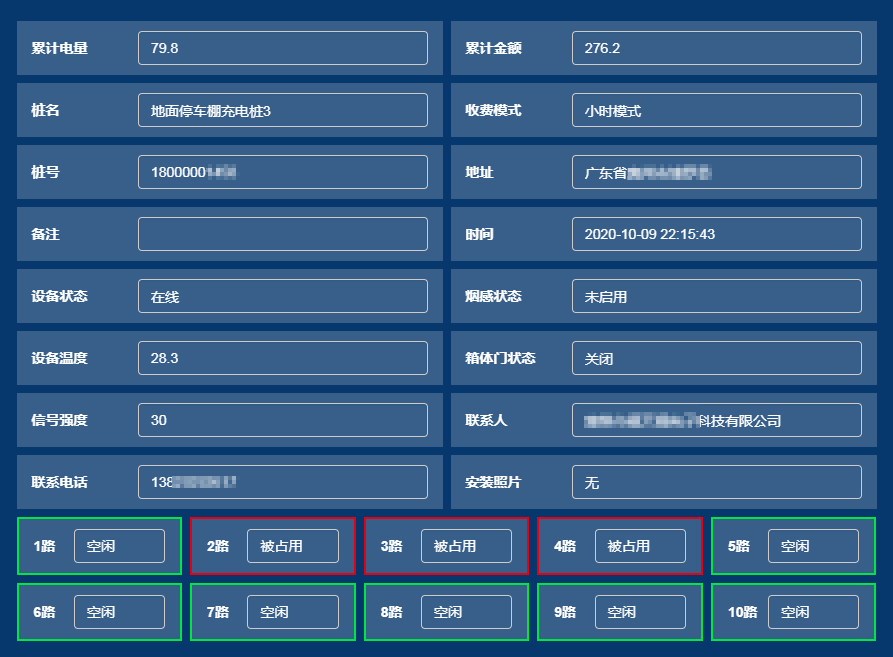Viewport: 893px width, 657px height.
Task: Click the 设备状态 field showing 在线
Action: coord(283,296)
